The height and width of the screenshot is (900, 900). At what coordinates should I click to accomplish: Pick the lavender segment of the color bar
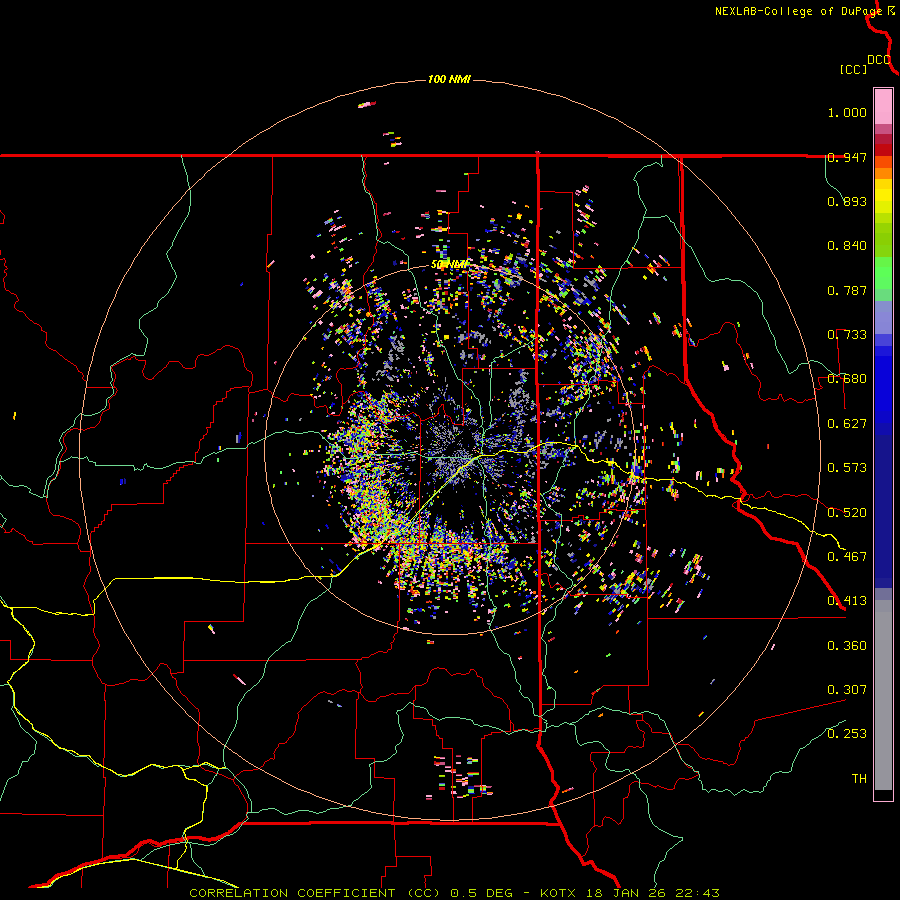point(883,317)
